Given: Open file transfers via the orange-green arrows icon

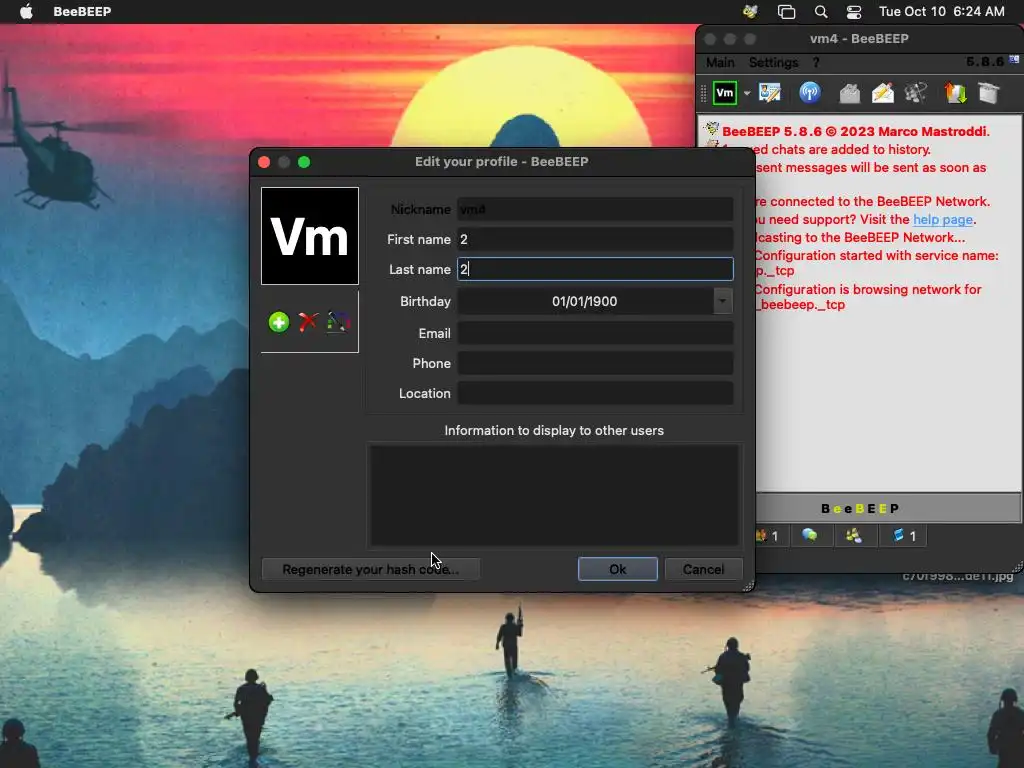Looking at the screenshot, I should pos(955,93).
